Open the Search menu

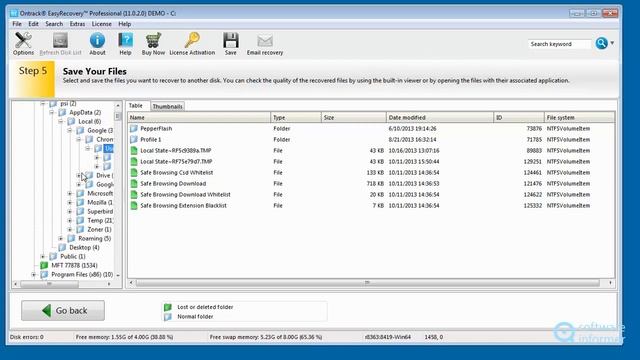tap(54, 24)
